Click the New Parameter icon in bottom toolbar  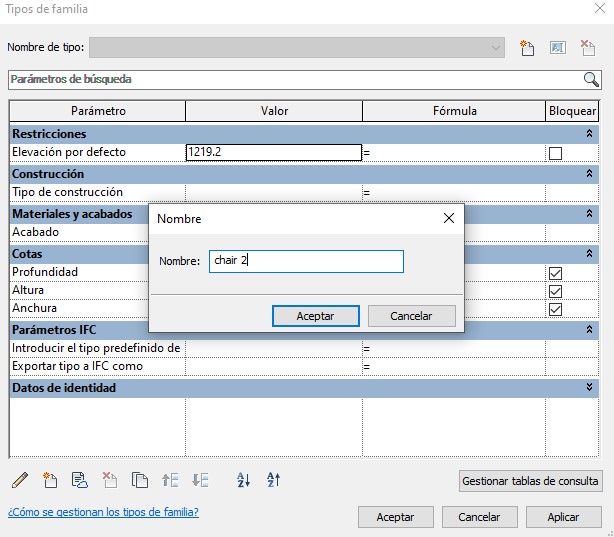coord(50,480)
